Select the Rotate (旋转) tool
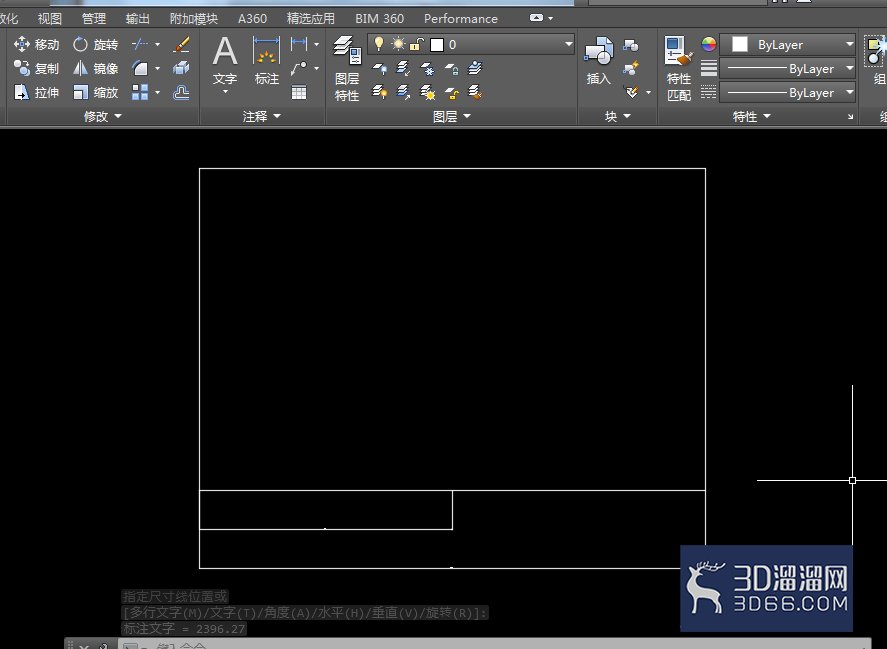The image size is (887, 649). pyautogui.click(x=95, y=44)
